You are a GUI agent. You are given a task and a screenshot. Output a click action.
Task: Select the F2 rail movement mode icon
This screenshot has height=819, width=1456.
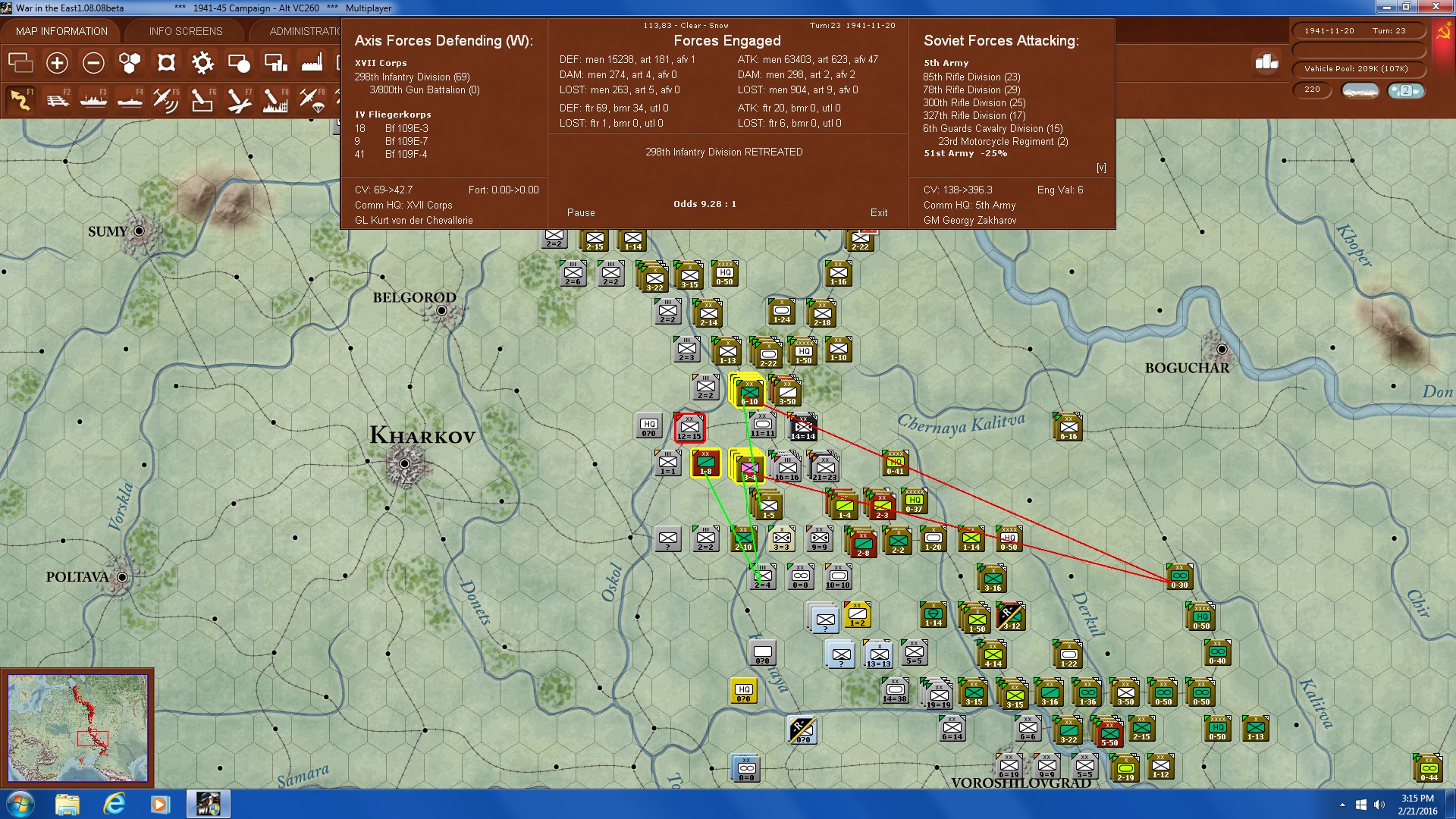point(57,99)
